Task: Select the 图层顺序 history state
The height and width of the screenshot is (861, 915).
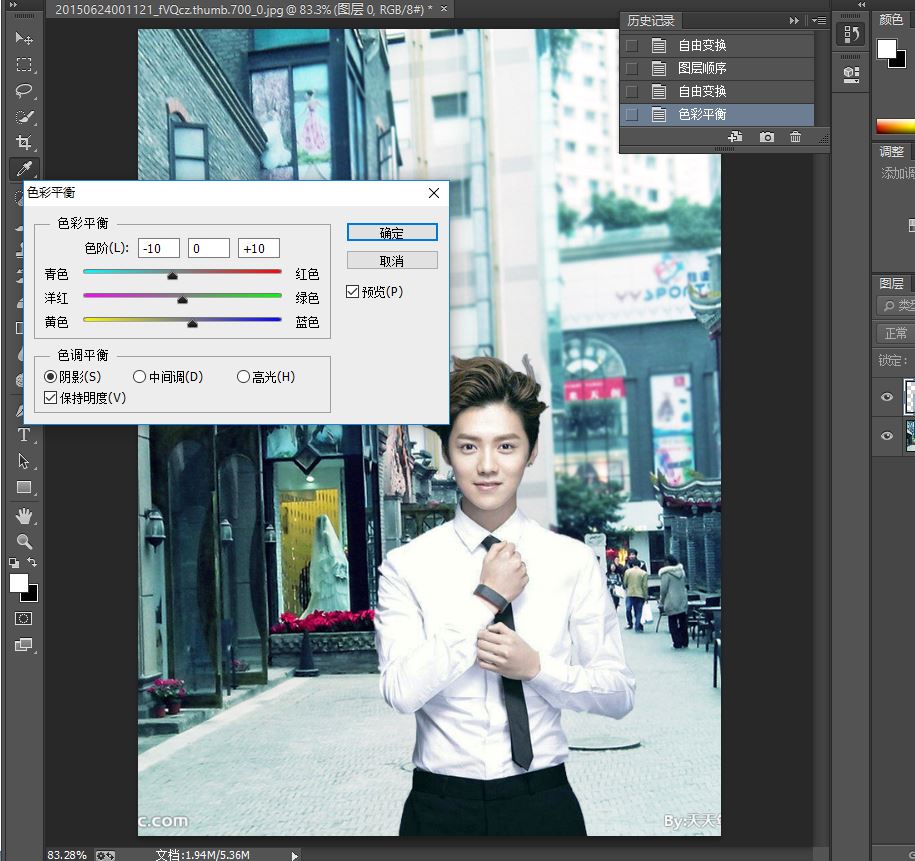Action: 717,68
